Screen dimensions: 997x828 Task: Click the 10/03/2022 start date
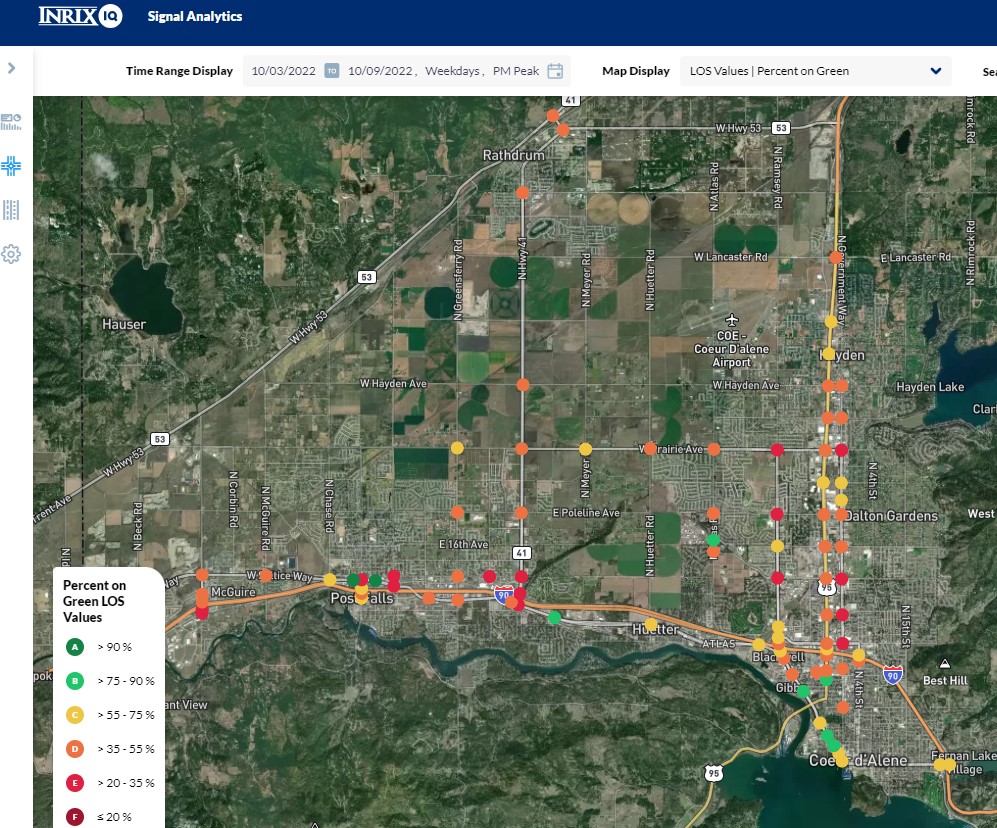pyautogui.click(x=283, y=71)
